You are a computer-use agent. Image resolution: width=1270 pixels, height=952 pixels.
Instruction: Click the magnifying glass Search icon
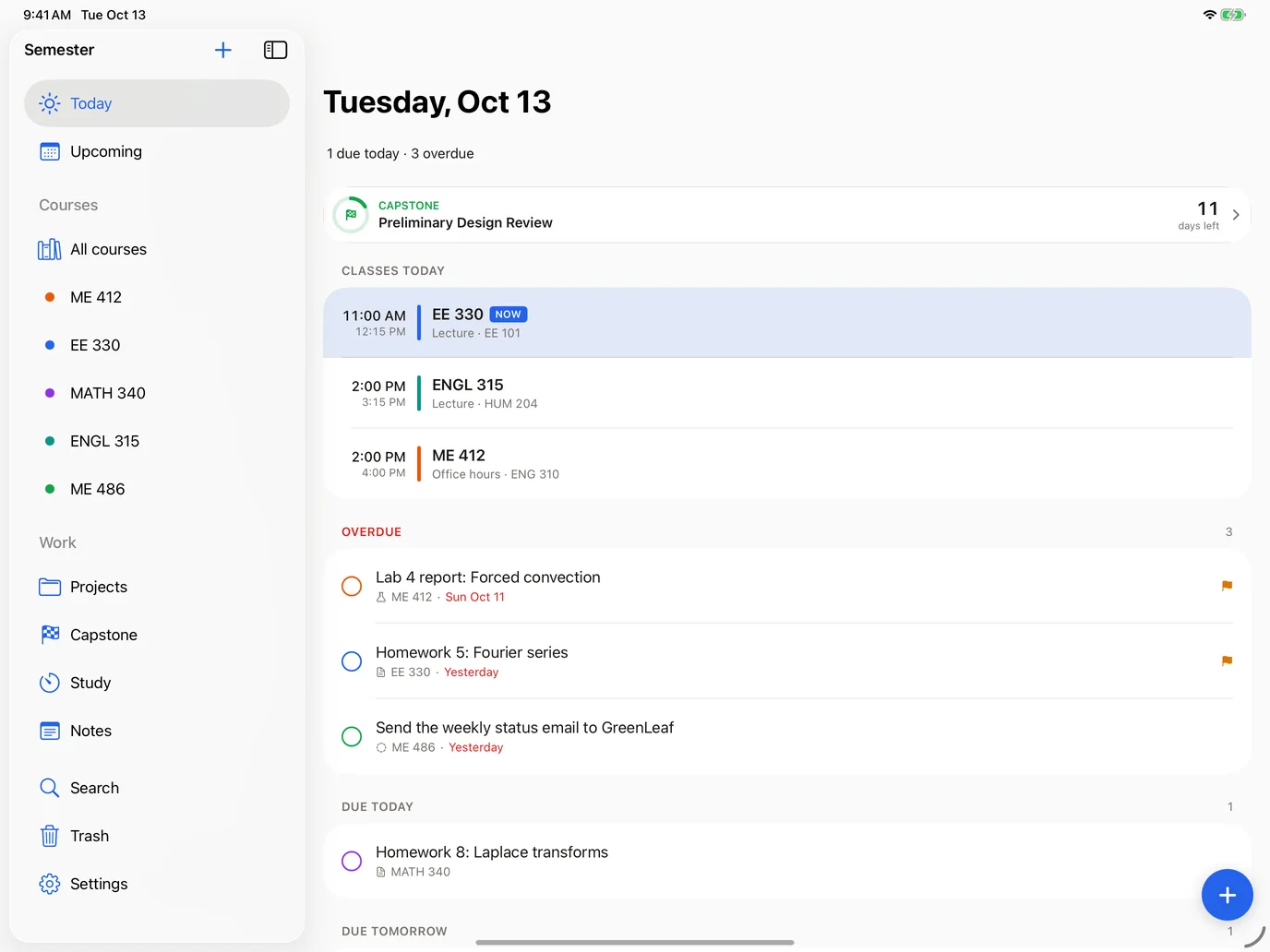[50, 788]
